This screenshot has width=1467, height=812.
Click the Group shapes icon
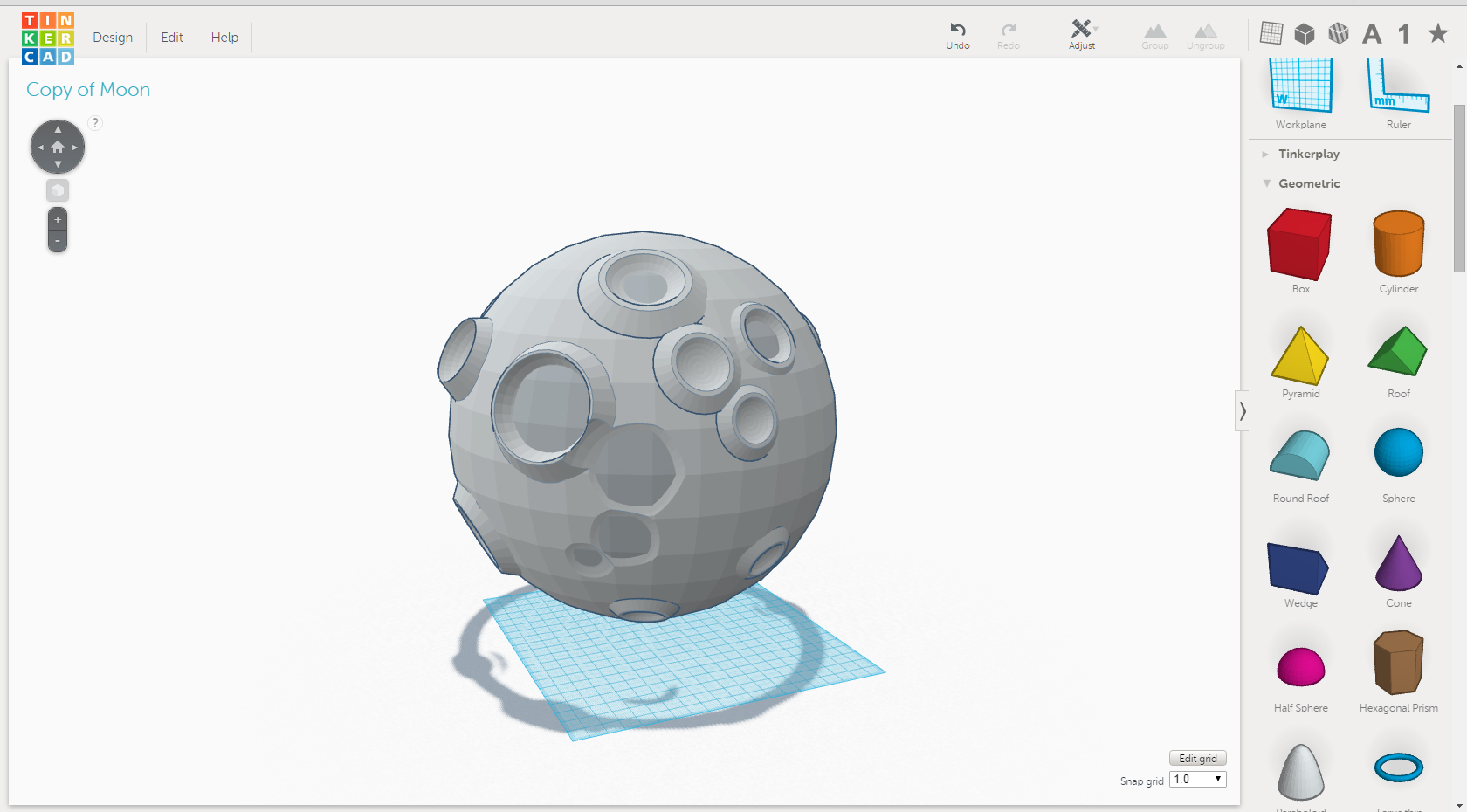point(1155,36)
